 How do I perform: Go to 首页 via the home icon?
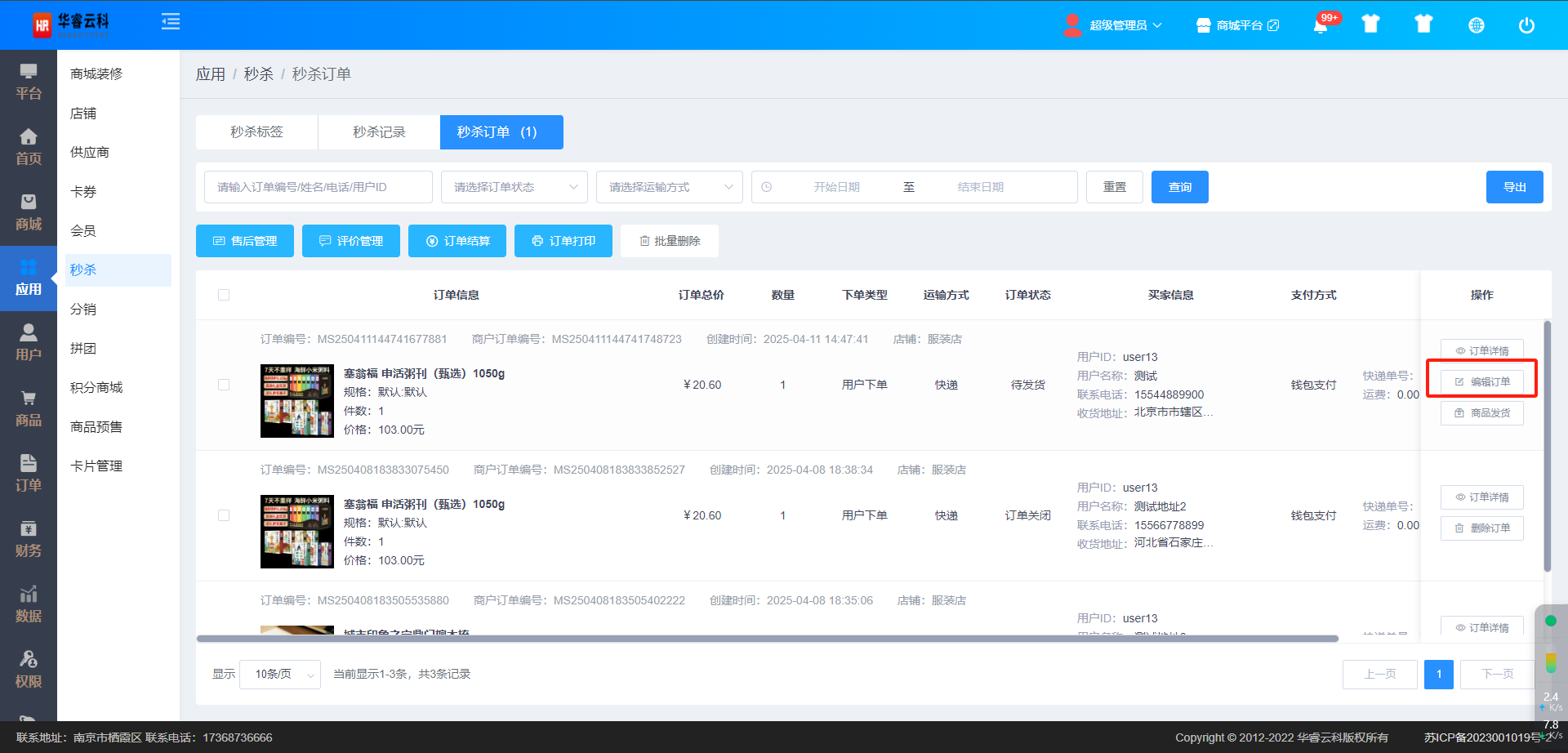29,147
